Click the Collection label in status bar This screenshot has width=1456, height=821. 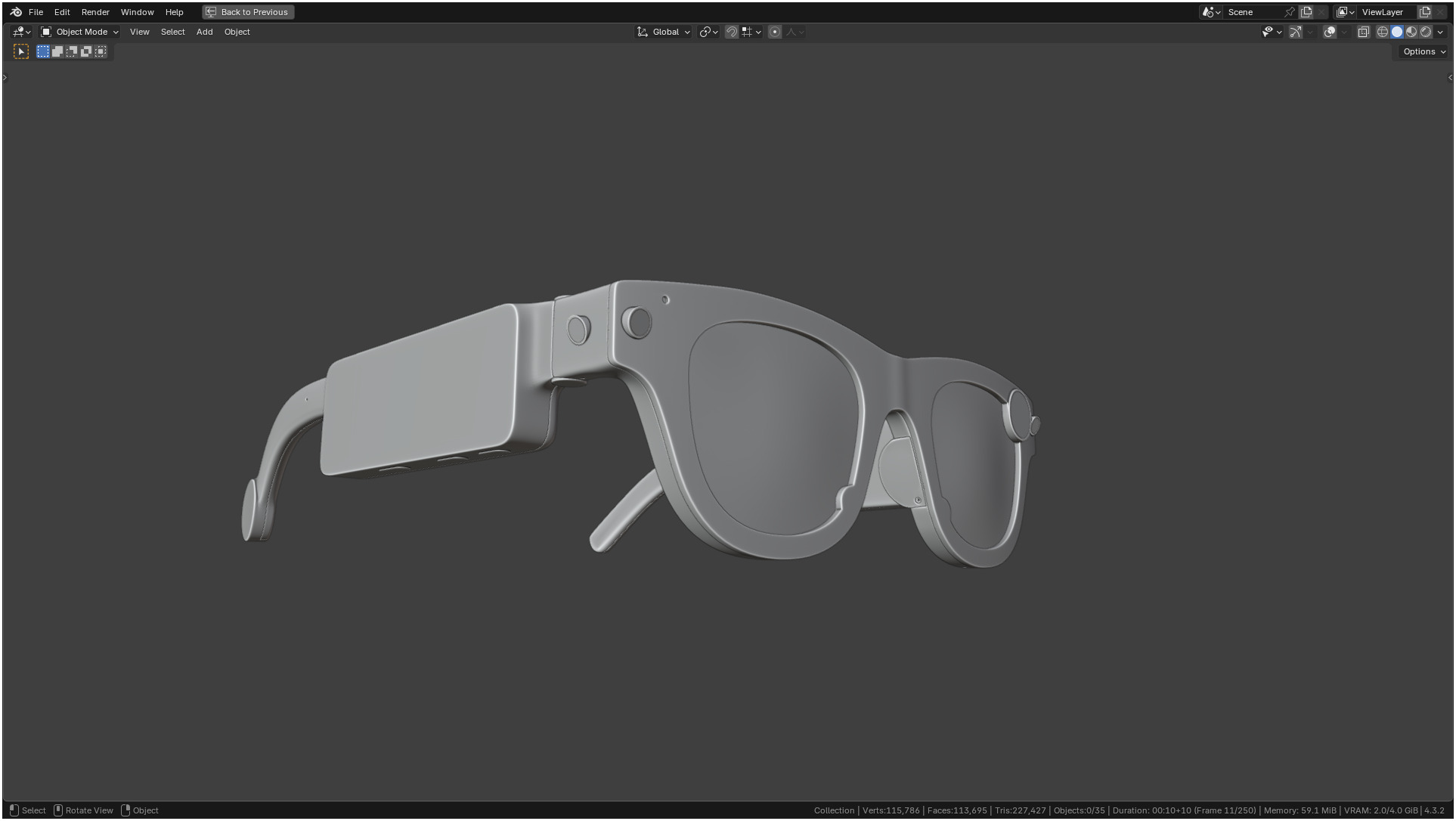834,810
